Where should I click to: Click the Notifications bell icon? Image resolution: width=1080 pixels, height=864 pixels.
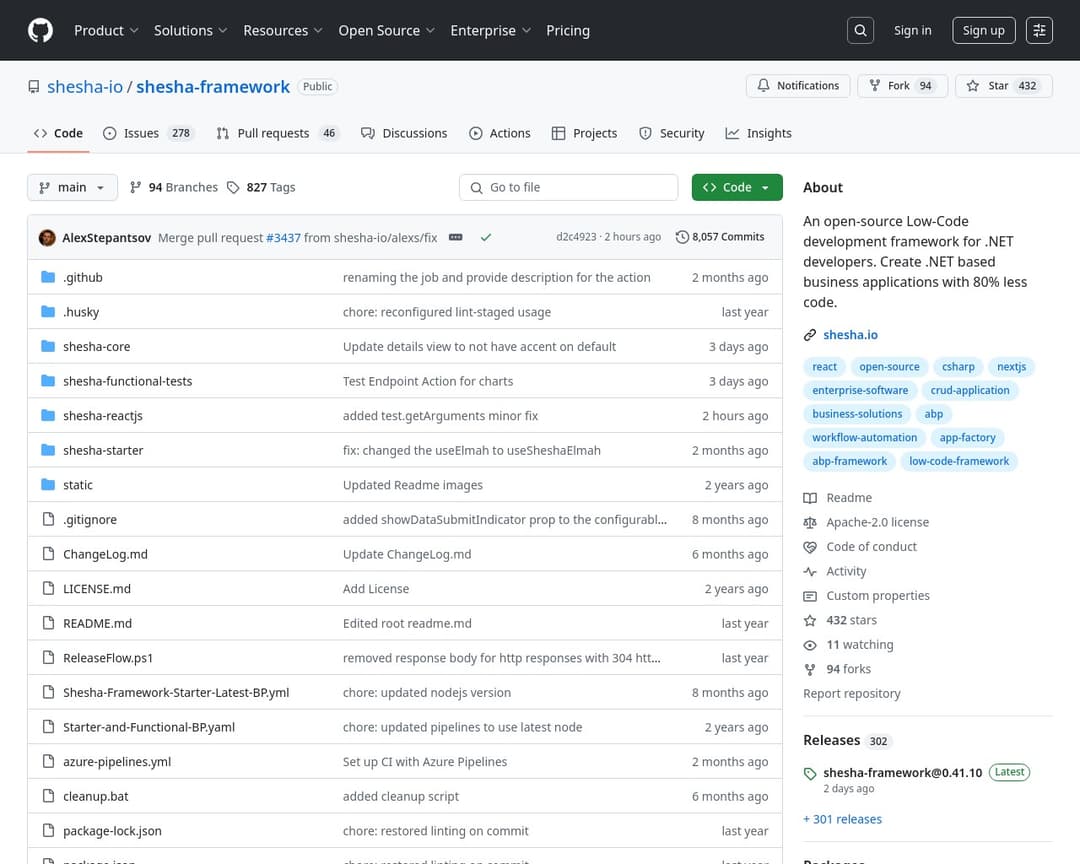(x=763, y=85)
